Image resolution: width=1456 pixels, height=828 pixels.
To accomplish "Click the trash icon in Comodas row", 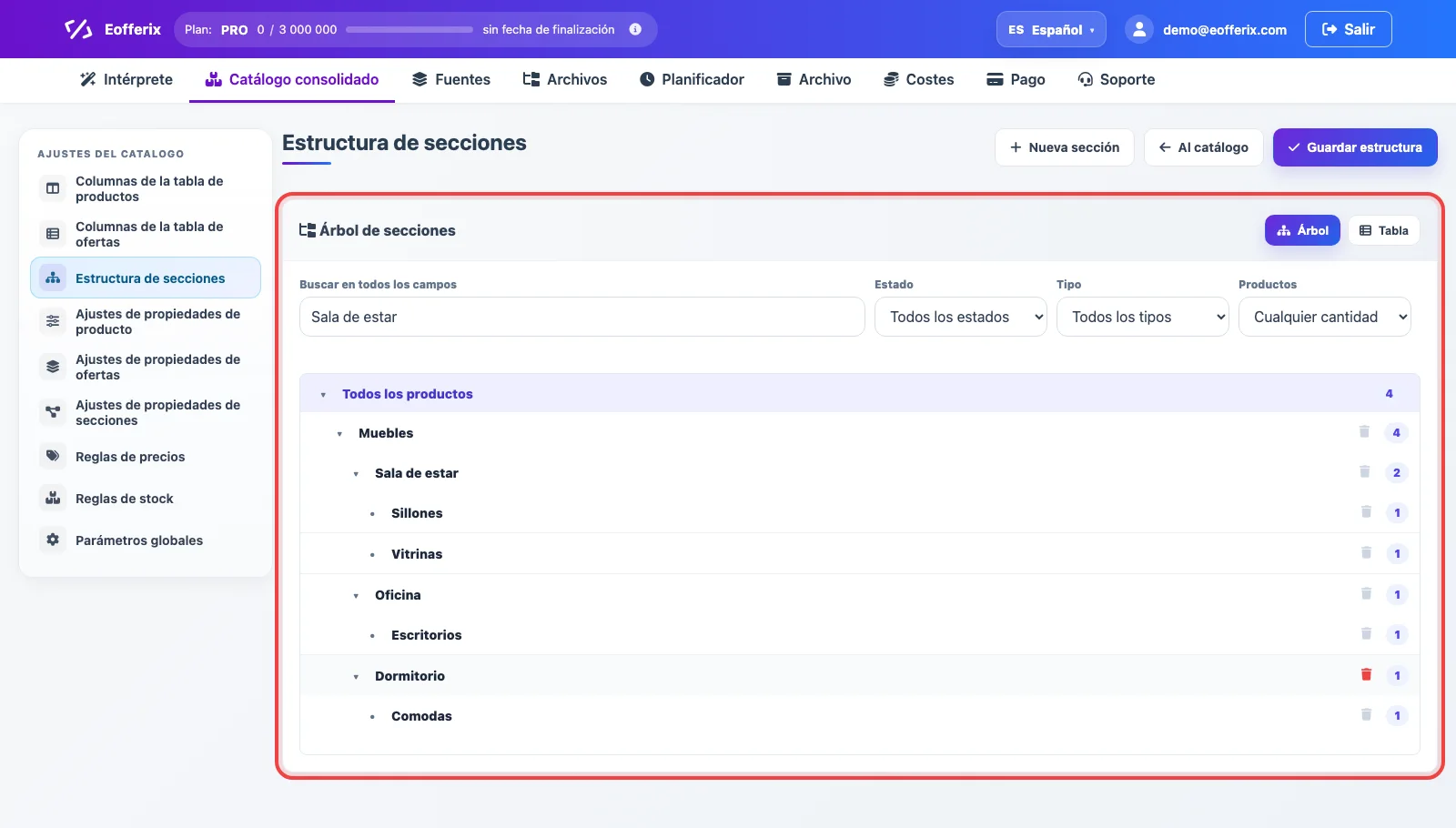I will [1366, 715].
